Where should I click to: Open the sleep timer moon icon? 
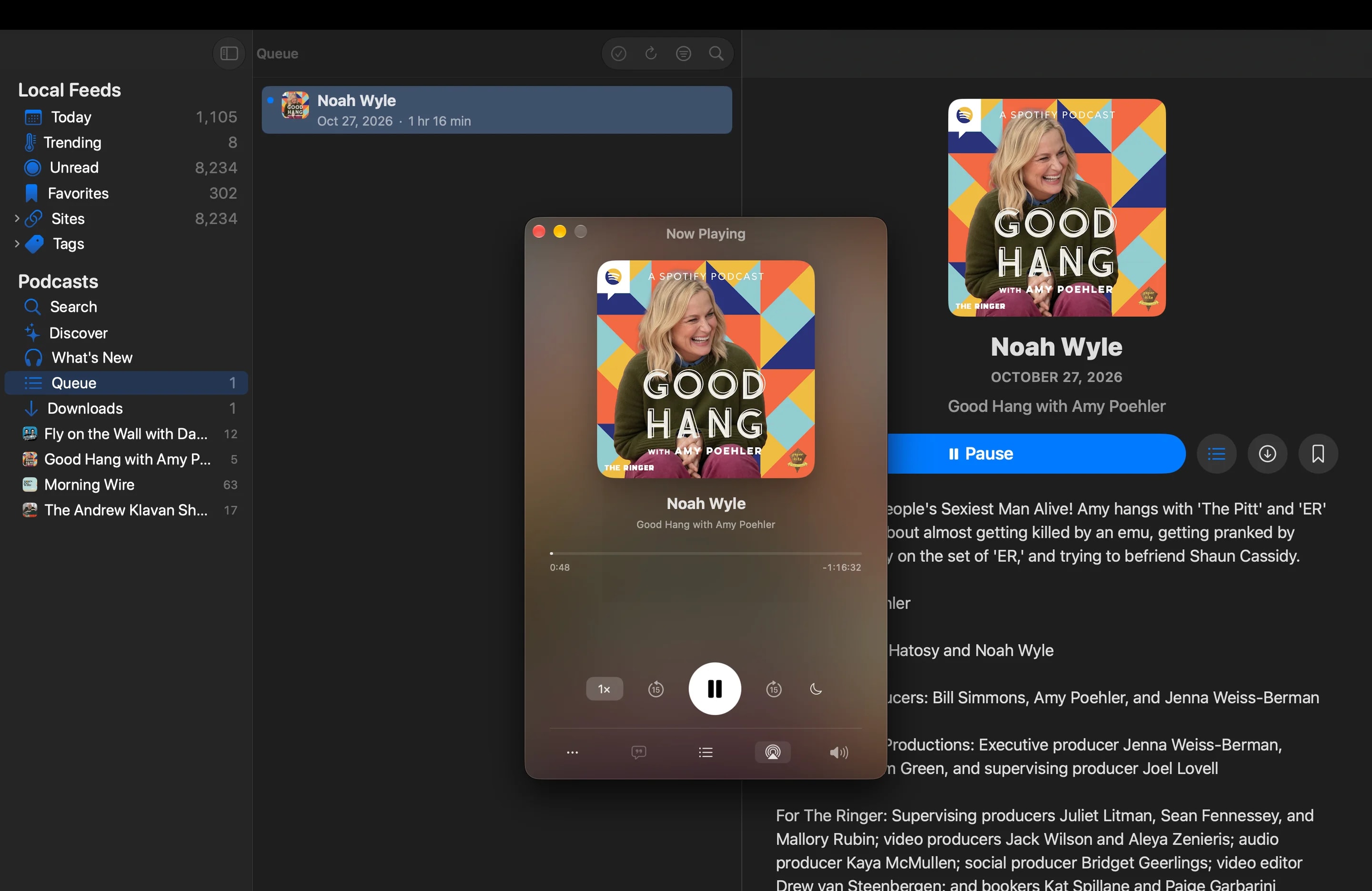coord(816,688)
